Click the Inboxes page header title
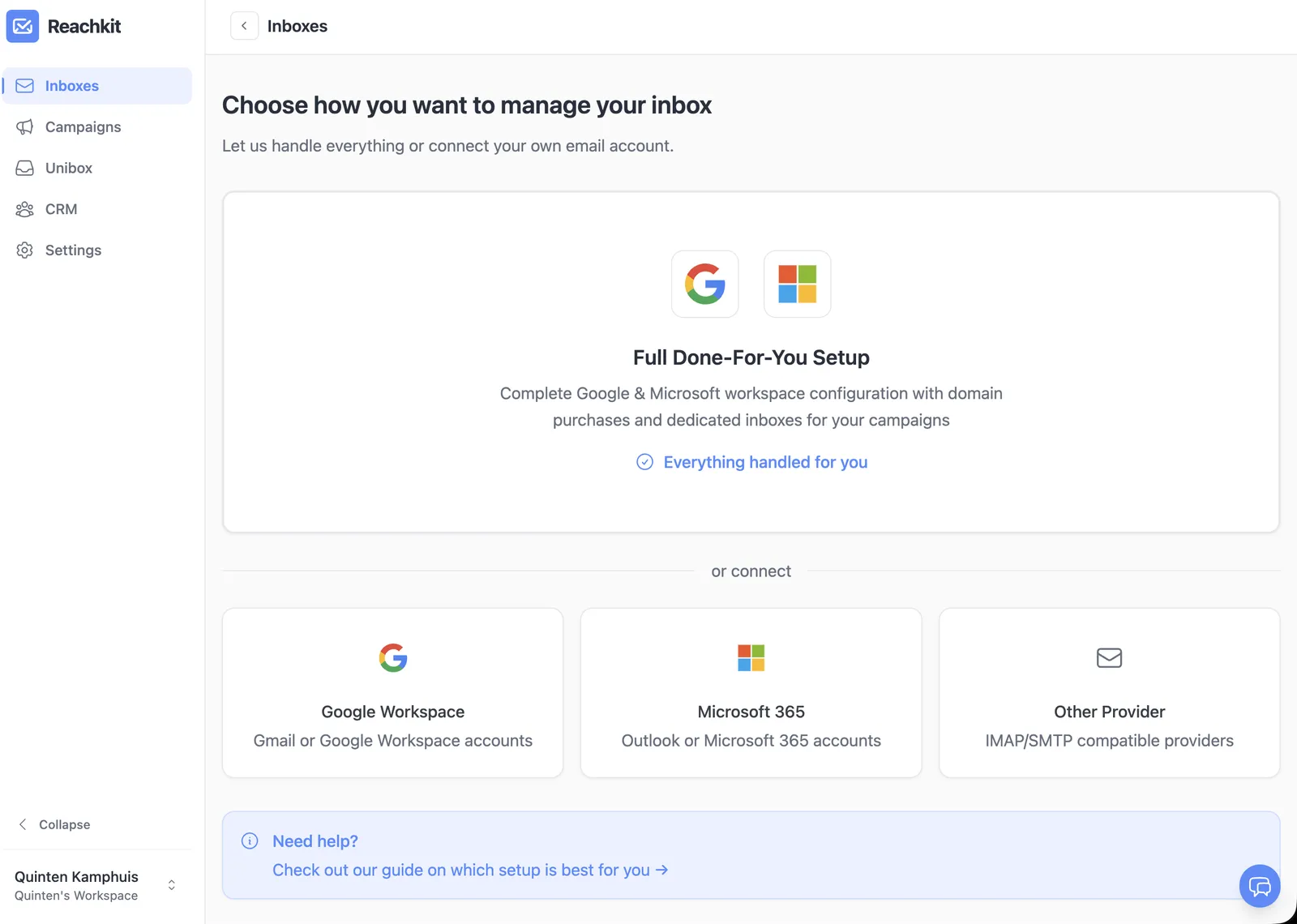 point(297,26)
